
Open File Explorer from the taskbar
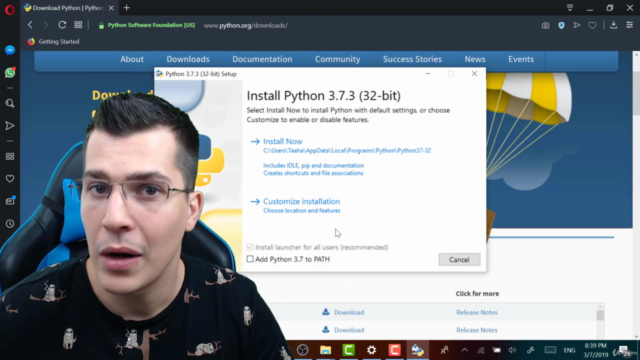[x=325, y=350]
